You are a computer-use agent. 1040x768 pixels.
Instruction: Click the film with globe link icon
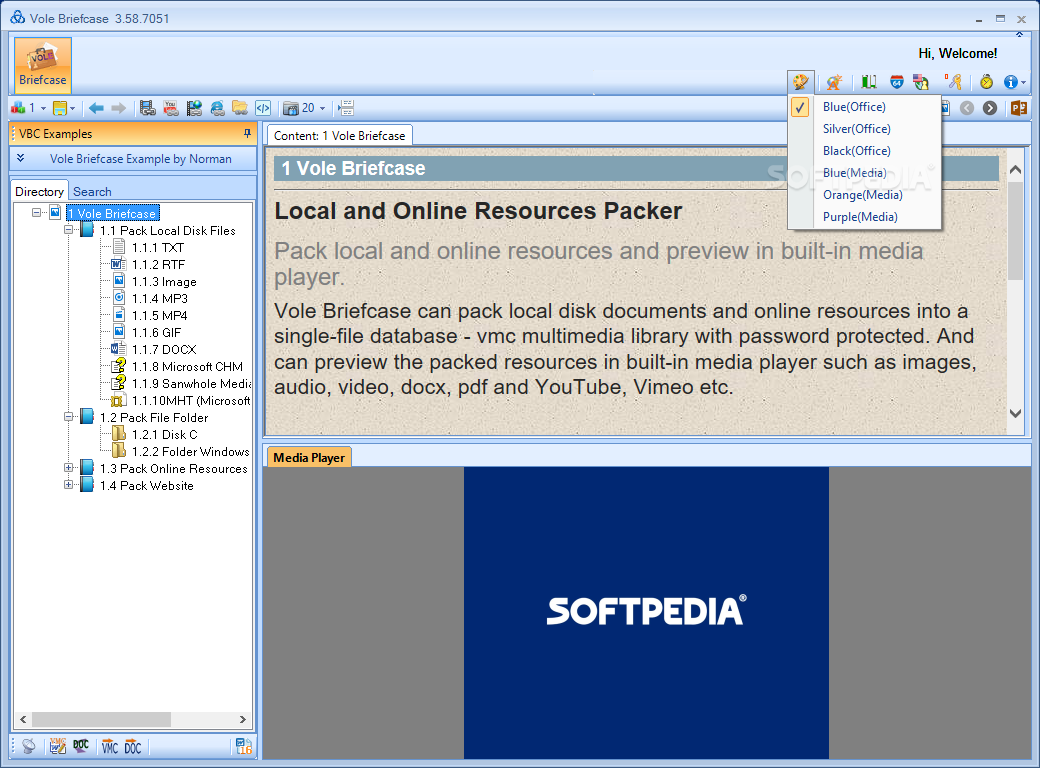(194, 108)
